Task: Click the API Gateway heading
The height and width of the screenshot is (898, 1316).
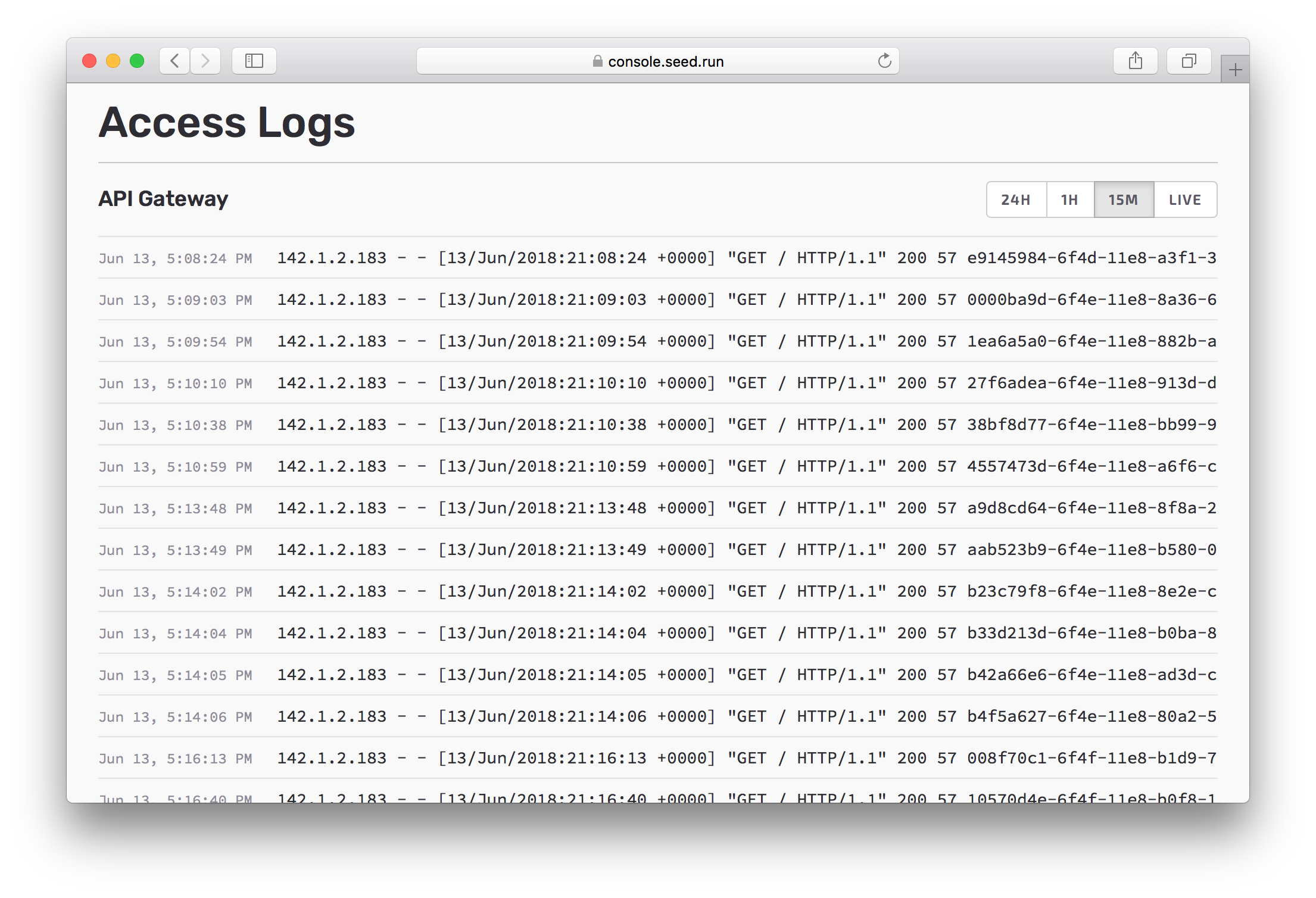Action: [163, 198]
